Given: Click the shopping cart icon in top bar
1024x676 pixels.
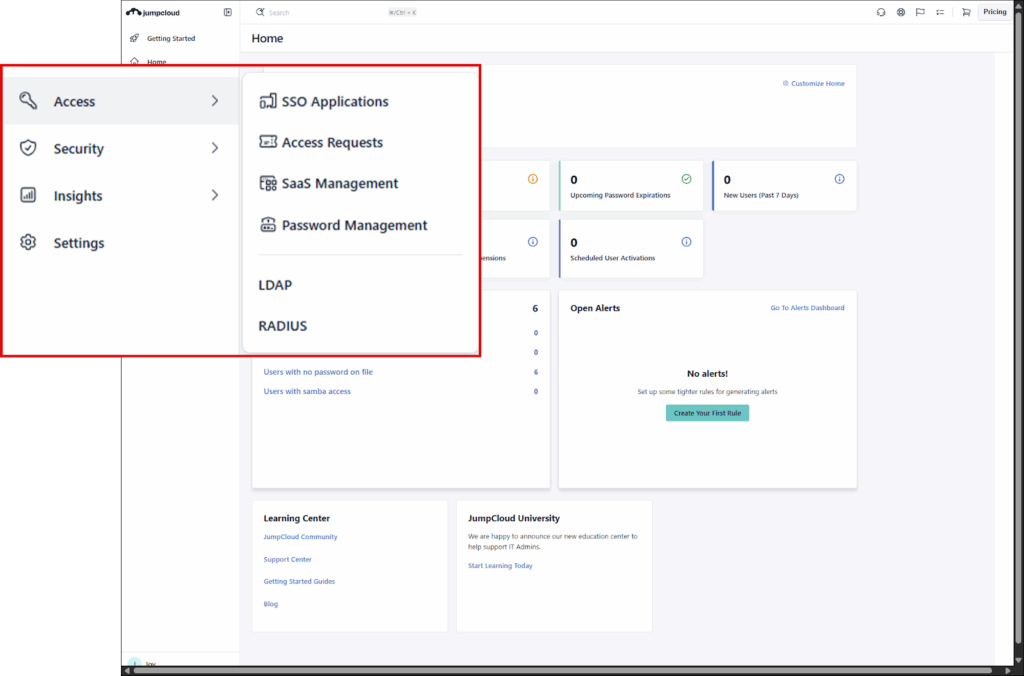Looking at the screenshot, I should tap(965, 12).
